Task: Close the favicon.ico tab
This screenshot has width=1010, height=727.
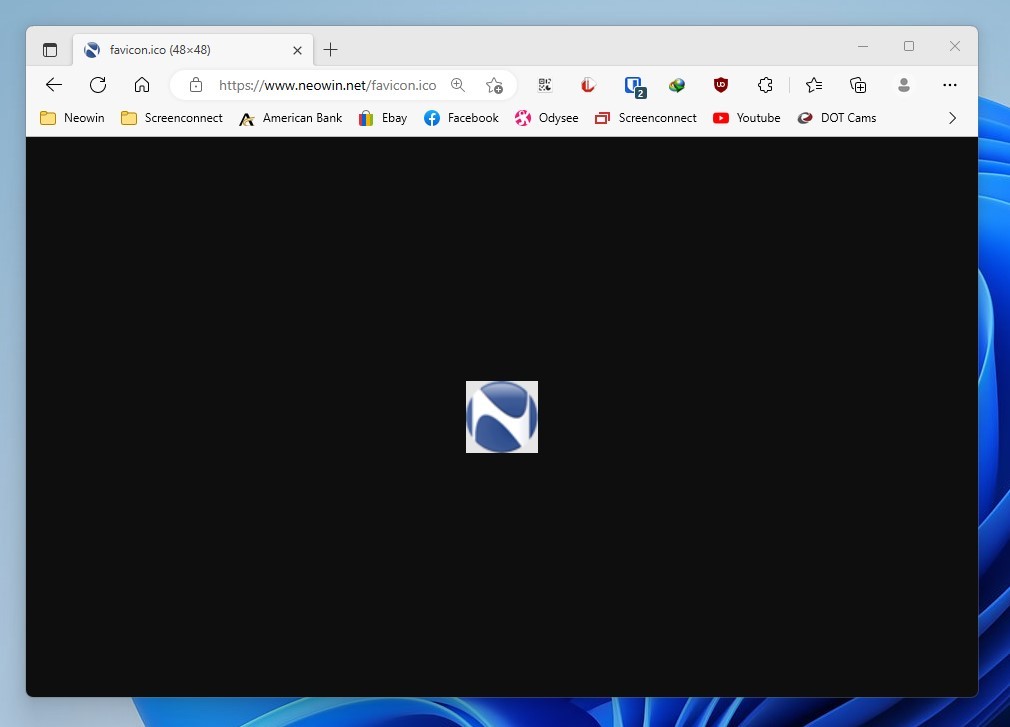Action: click(x=298, y=50)
